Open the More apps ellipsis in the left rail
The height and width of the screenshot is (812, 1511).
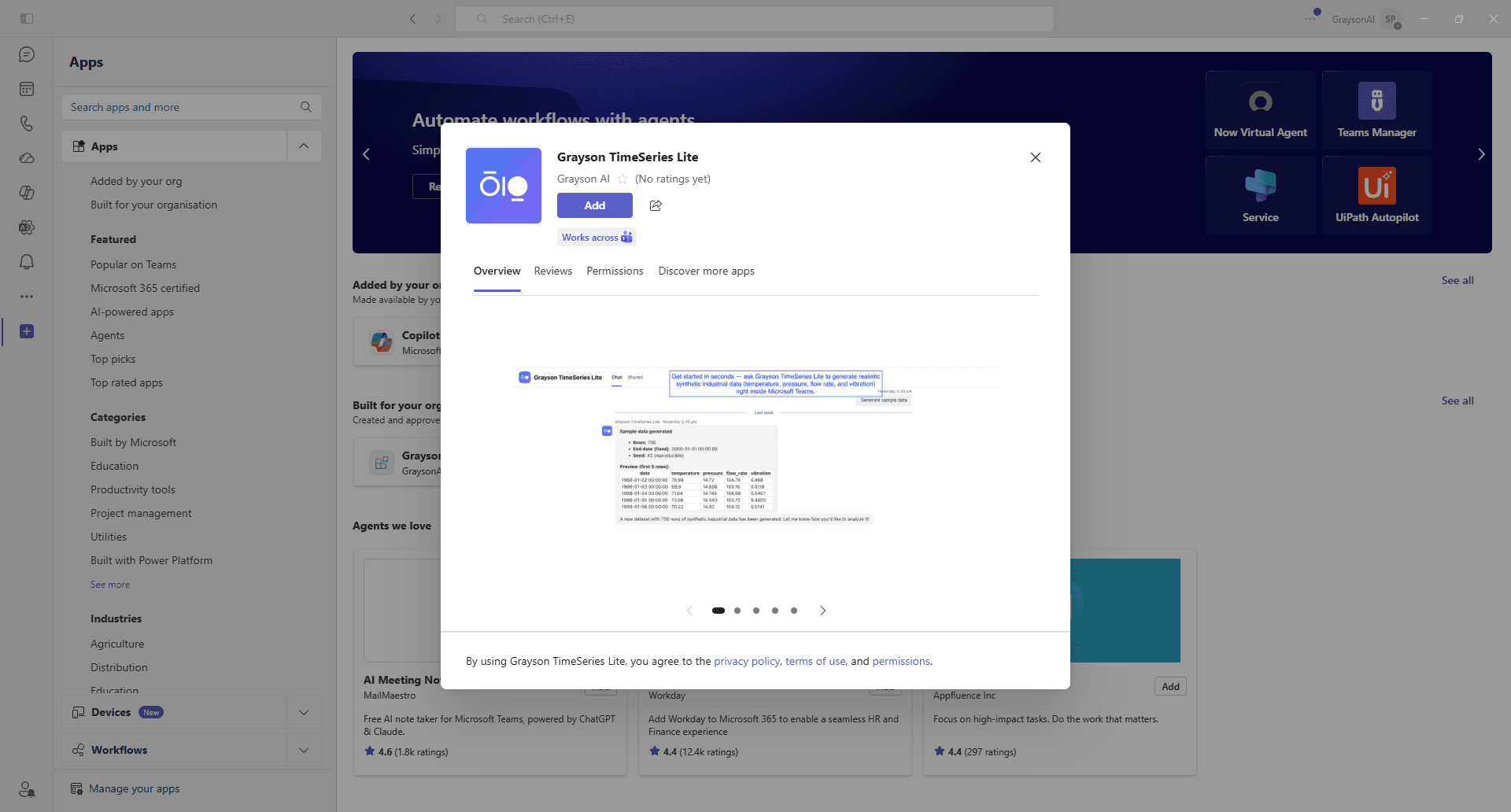point(27,297)
